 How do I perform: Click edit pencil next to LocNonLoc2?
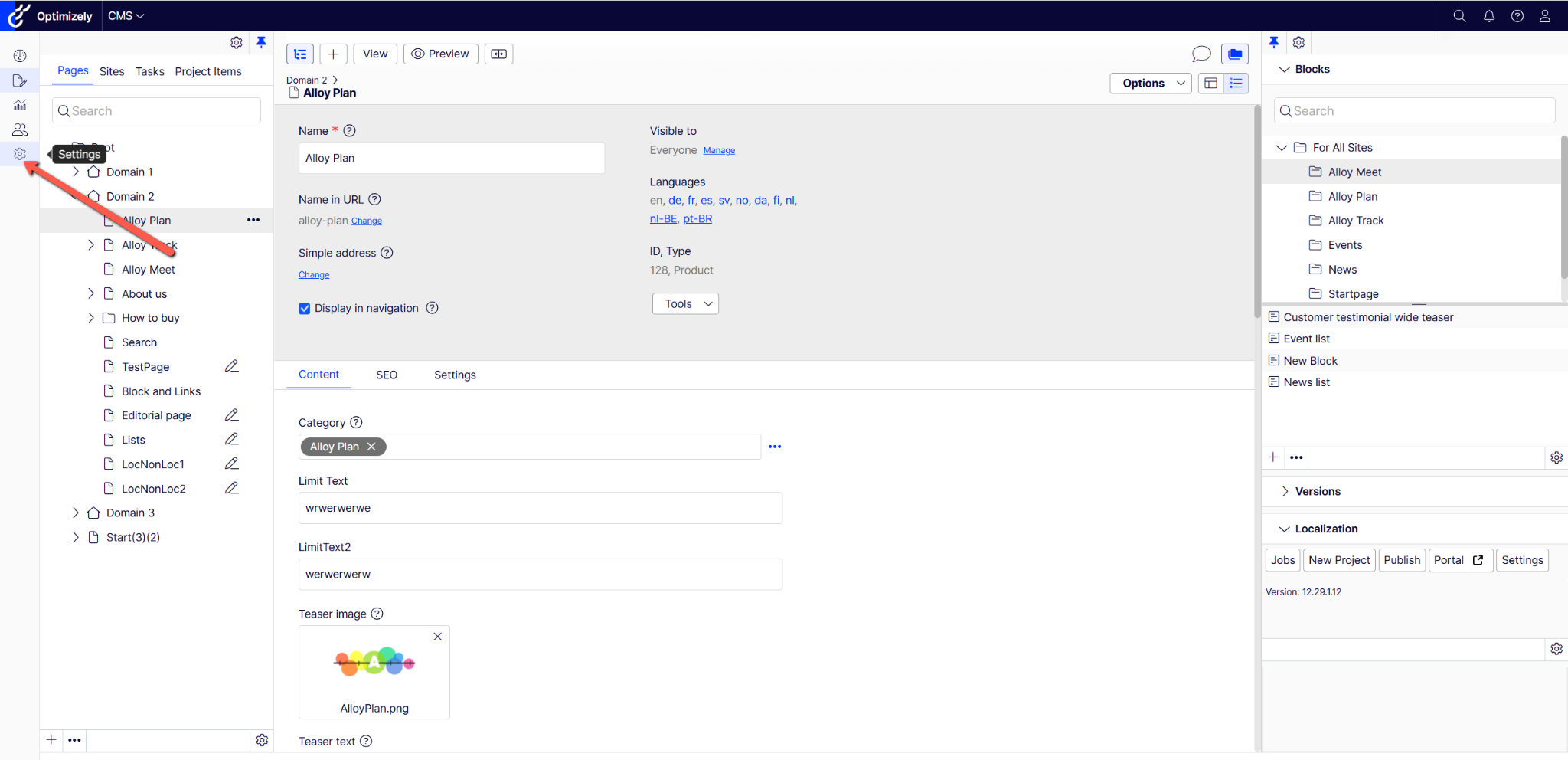click(232, 488)
